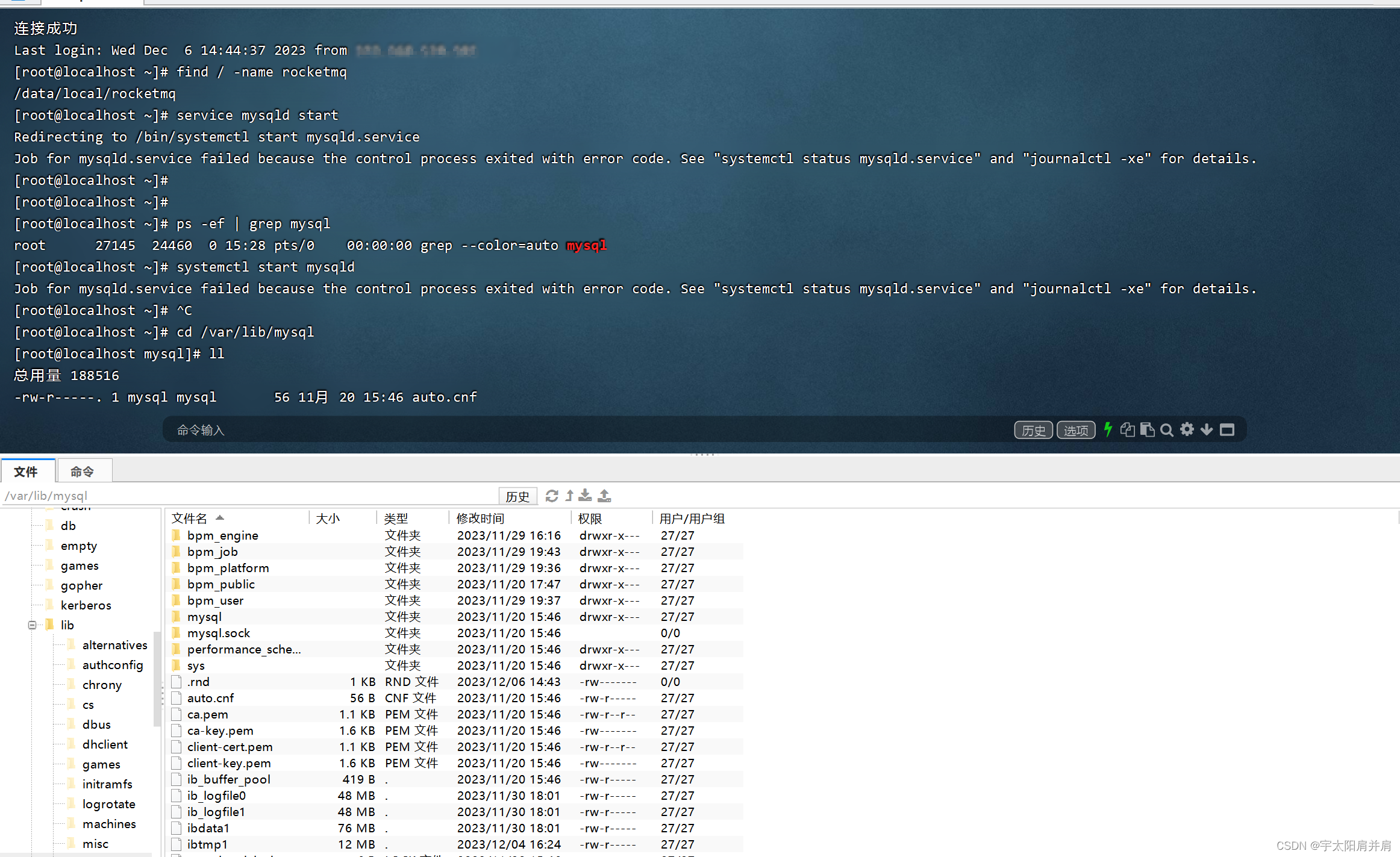
Task: Select the chrony folder in tree
Action: tap(102, 685)
